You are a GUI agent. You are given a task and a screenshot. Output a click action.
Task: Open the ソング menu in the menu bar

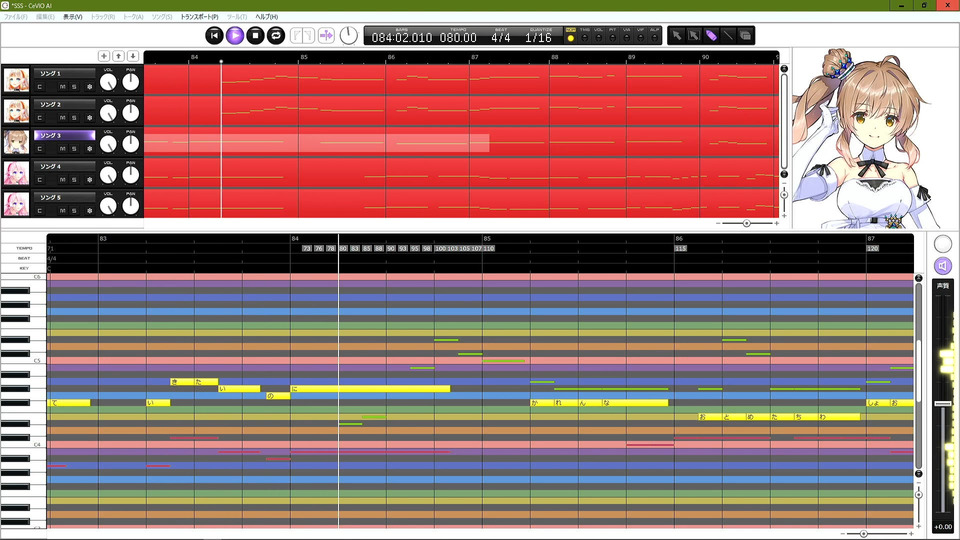162,17
